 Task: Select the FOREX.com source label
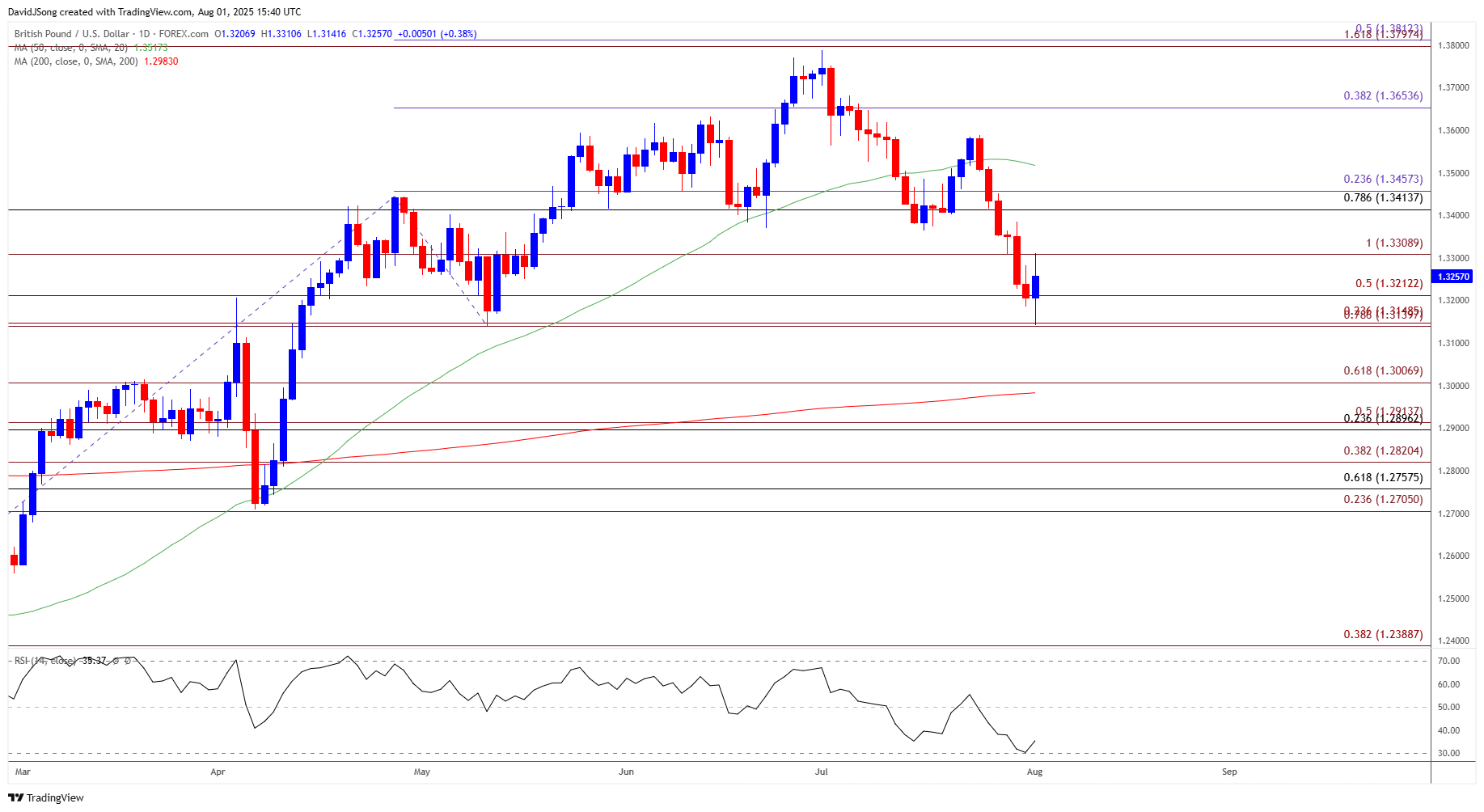[184, 34]
